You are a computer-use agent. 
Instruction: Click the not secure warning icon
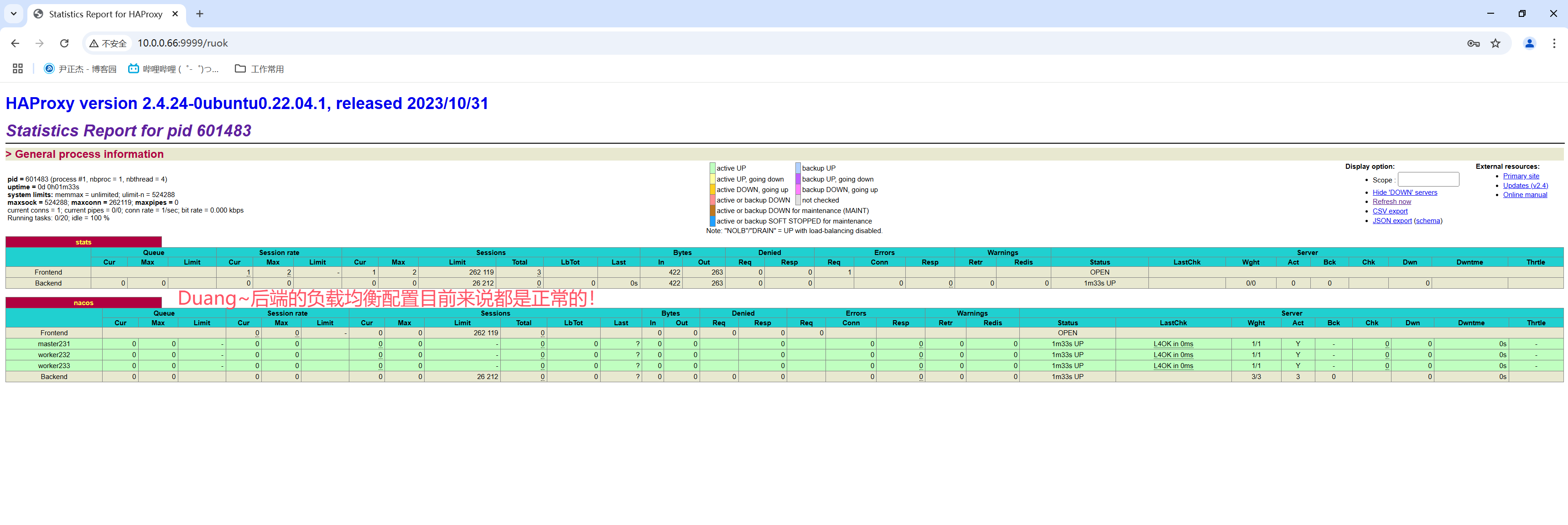pos(94,43)
